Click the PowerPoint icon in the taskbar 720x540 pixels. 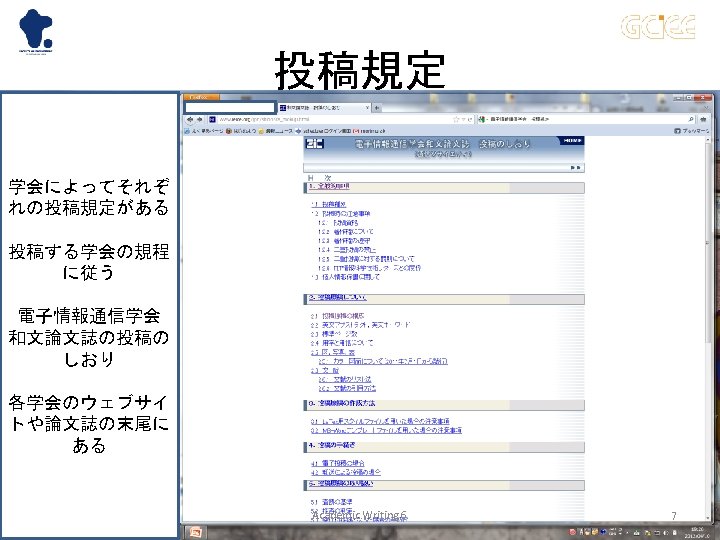point(195,532)
